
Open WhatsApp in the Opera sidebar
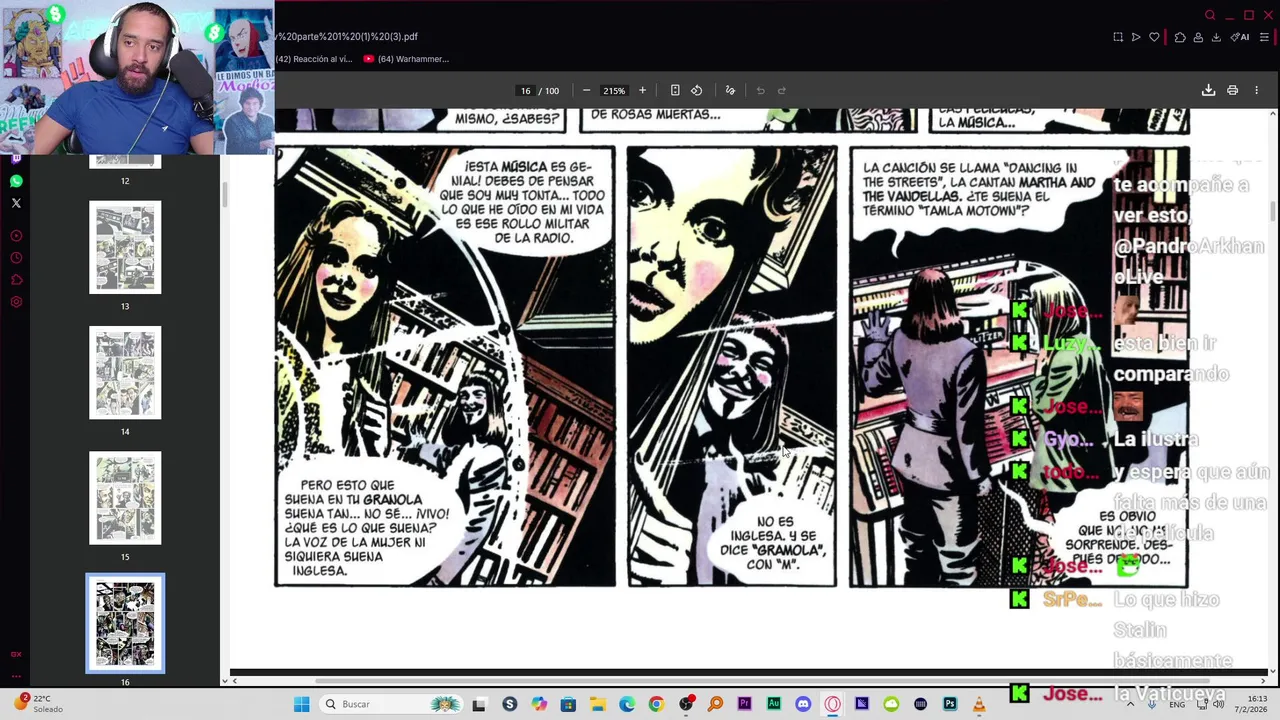(16, 181)
